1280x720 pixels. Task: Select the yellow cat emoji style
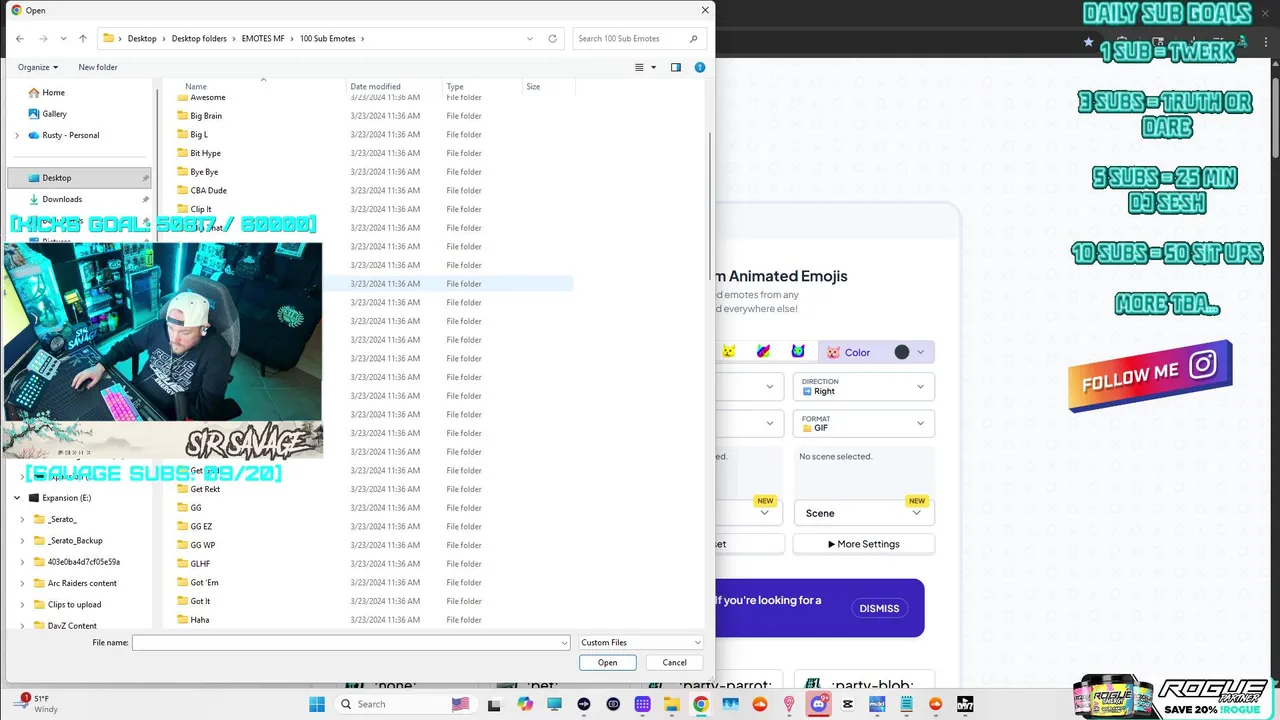729,352
